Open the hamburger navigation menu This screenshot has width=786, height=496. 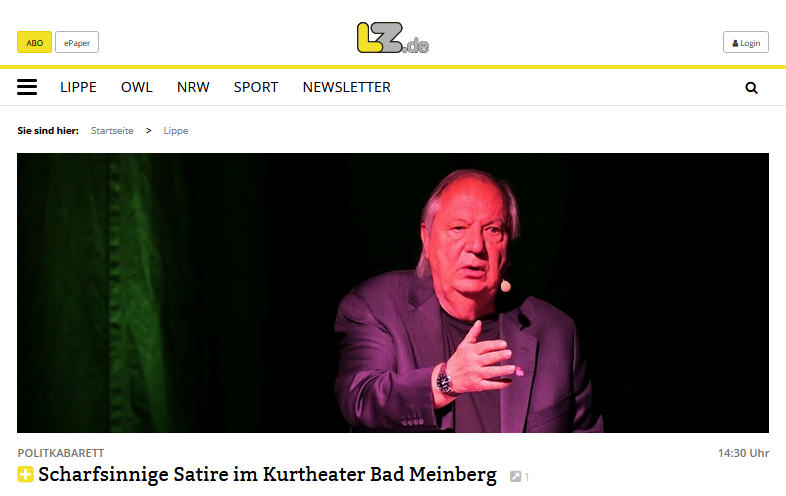point(27,87)
